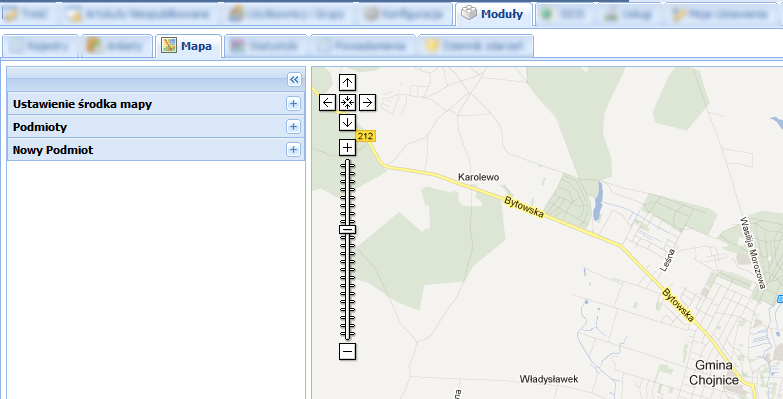
Task: Click the Podmioty header text
Action: pos(40,127)
